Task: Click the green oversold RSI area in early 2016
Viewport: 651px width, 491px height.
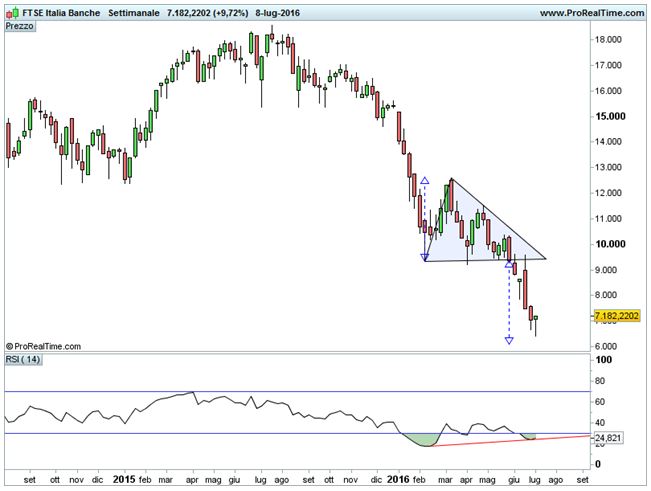Action: coord(420,440)
